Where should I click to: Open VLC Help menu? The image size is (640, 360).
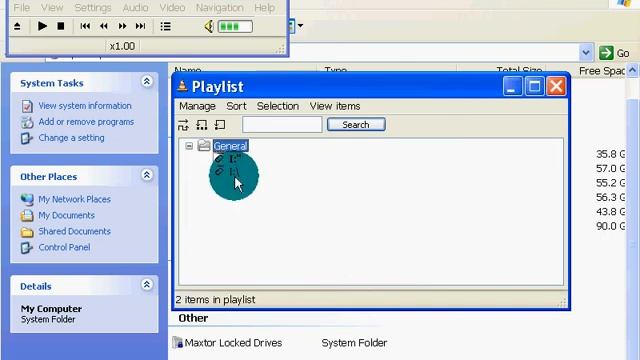pyautogui.click(x=264, y=7)
